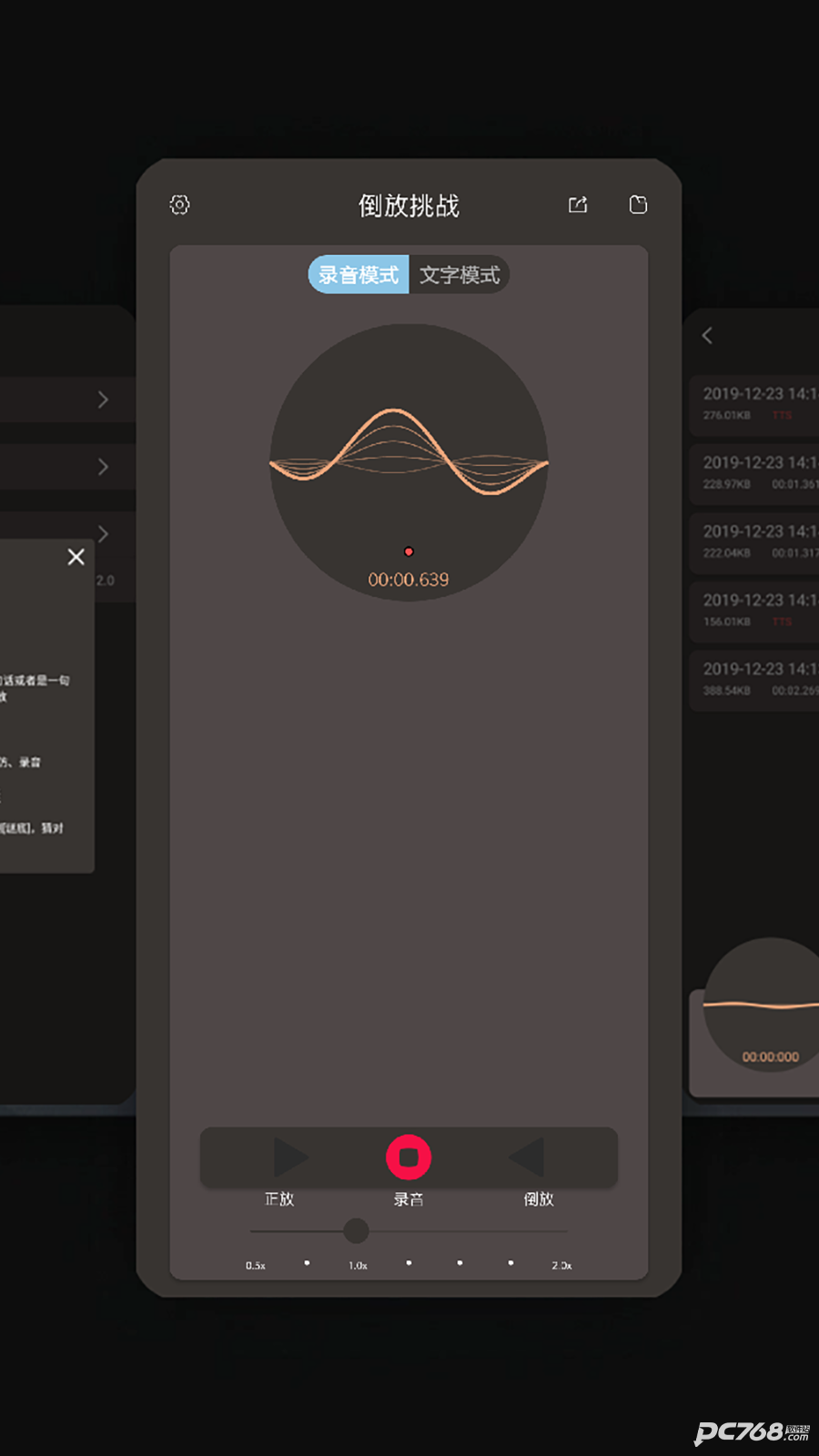The width and height of the screenshot is (819, 1456).
Task: Switch to 文字模式 text mode
Action: [x=460, y=275]
